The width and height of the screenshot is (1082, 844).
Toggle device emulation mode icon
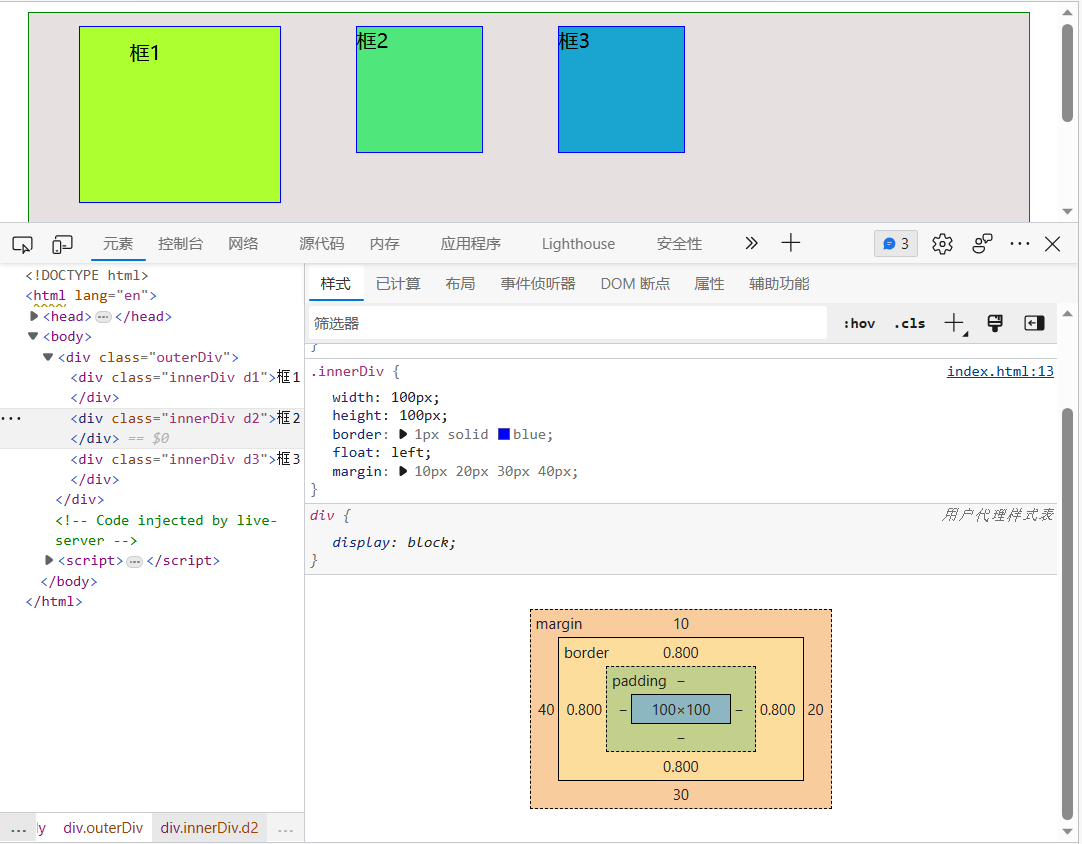pos(63,244)
